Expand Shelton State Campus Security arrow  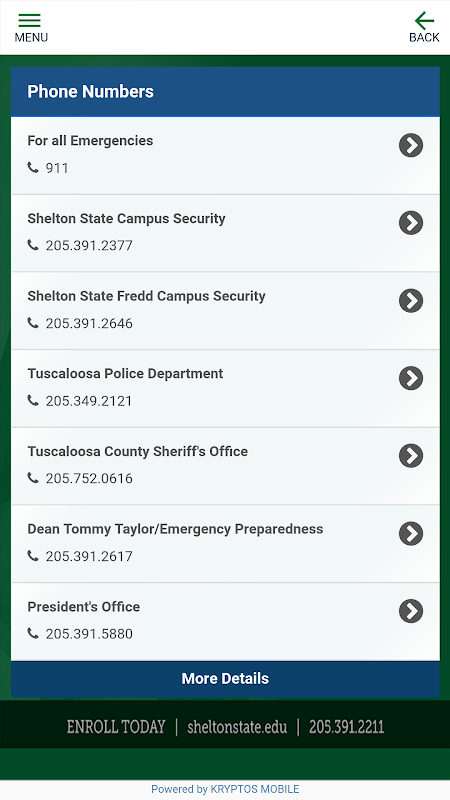(411, 223)
